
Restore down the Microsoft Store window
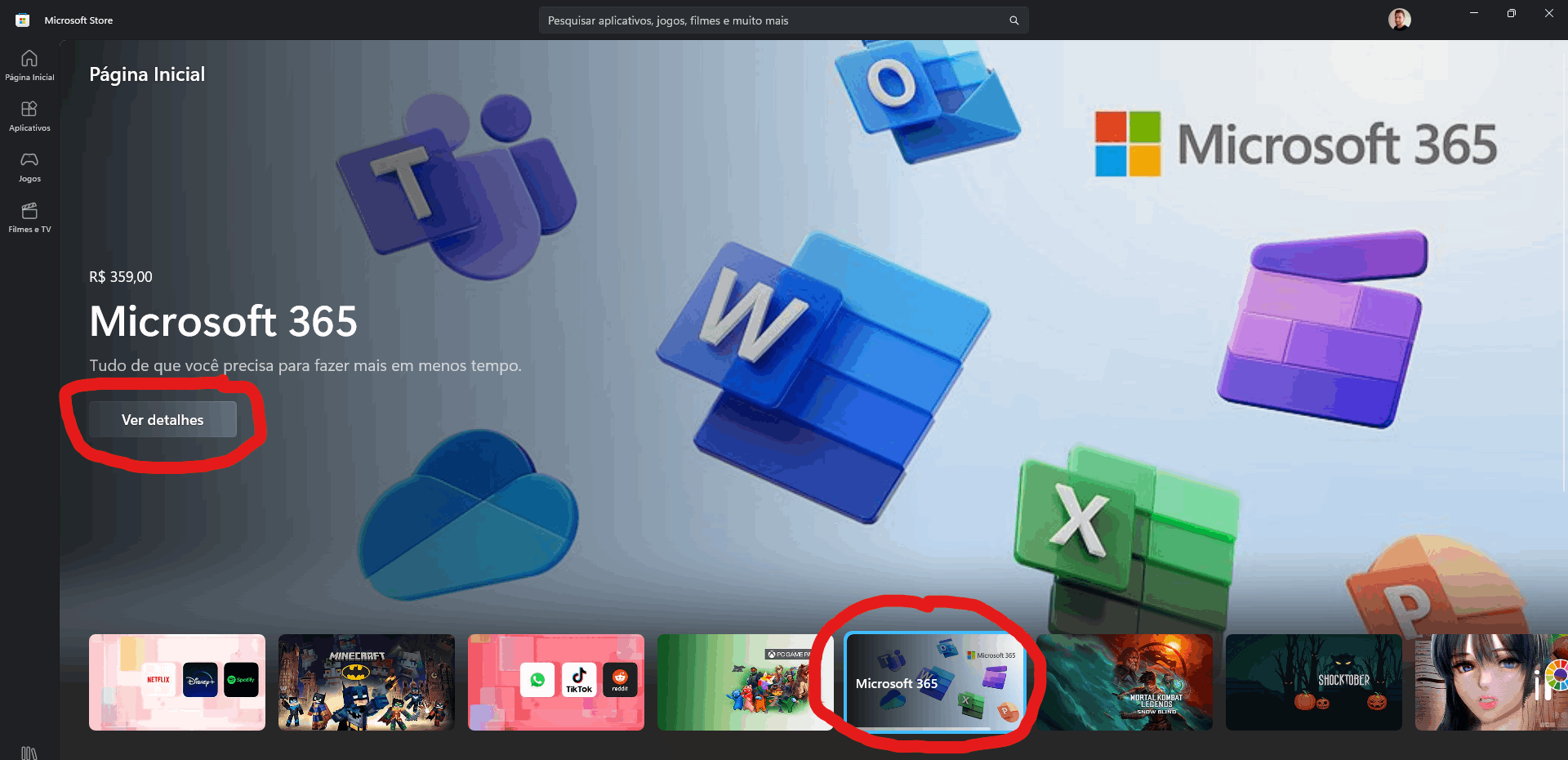1512,13
